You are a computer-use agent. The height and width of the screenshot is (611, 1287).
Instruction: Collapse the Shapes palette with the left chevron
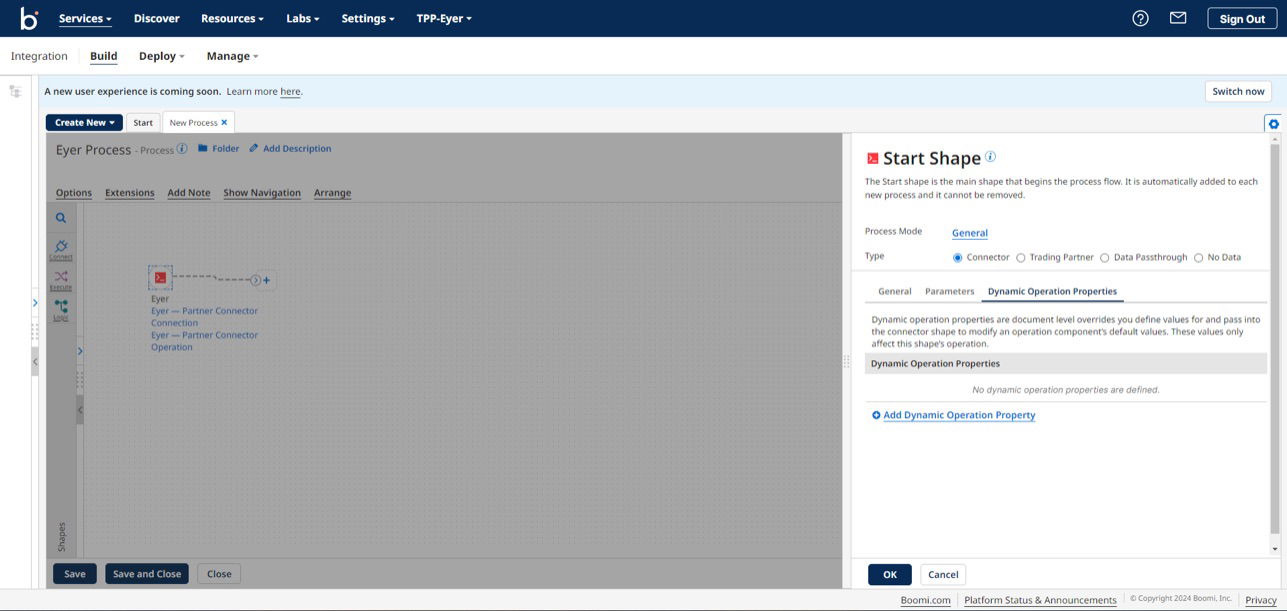(80, 410)
